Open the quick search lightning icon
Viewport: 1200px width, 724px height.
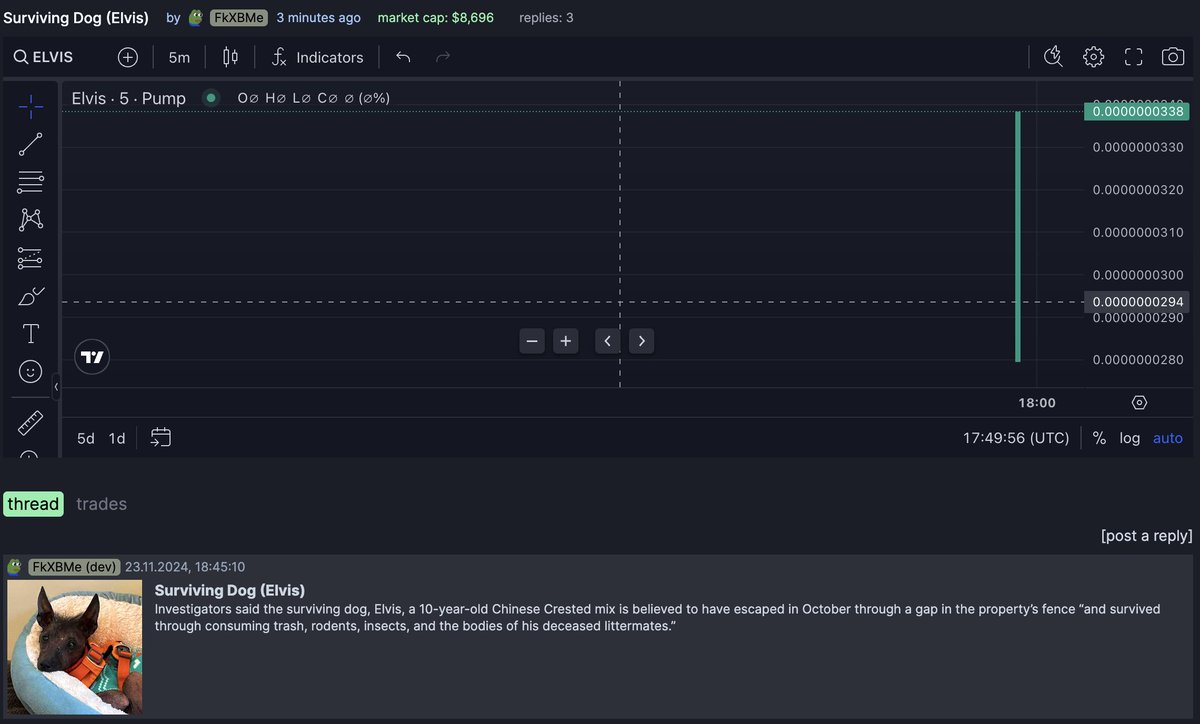(x=1053, y=57)
